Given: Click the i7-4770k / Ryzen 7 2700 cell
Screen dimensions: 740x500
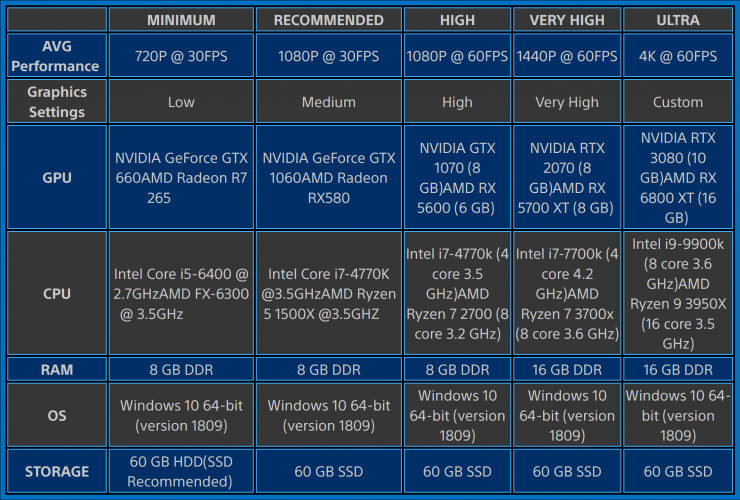Looking at the screenshot, I should tap(457, 293).
